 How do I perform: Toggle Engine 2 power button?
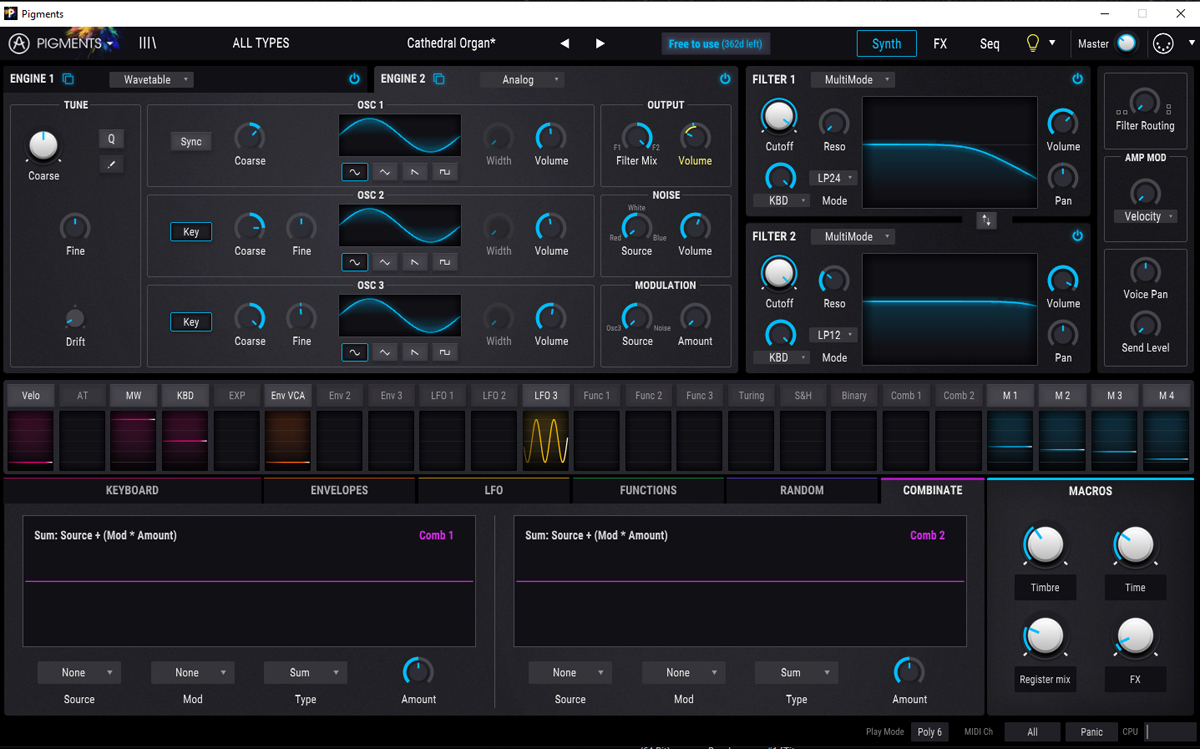[x=725, y=79]
